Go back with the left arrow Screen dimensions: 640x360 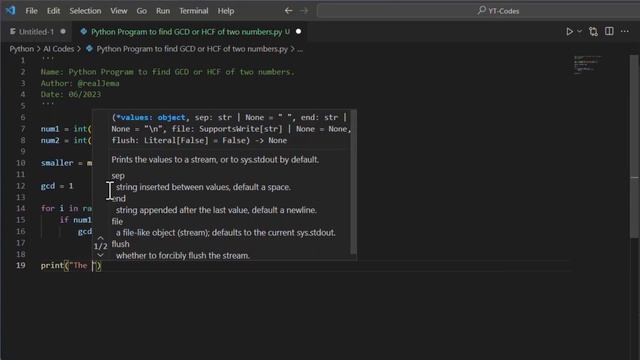click(x=289, y=11)
